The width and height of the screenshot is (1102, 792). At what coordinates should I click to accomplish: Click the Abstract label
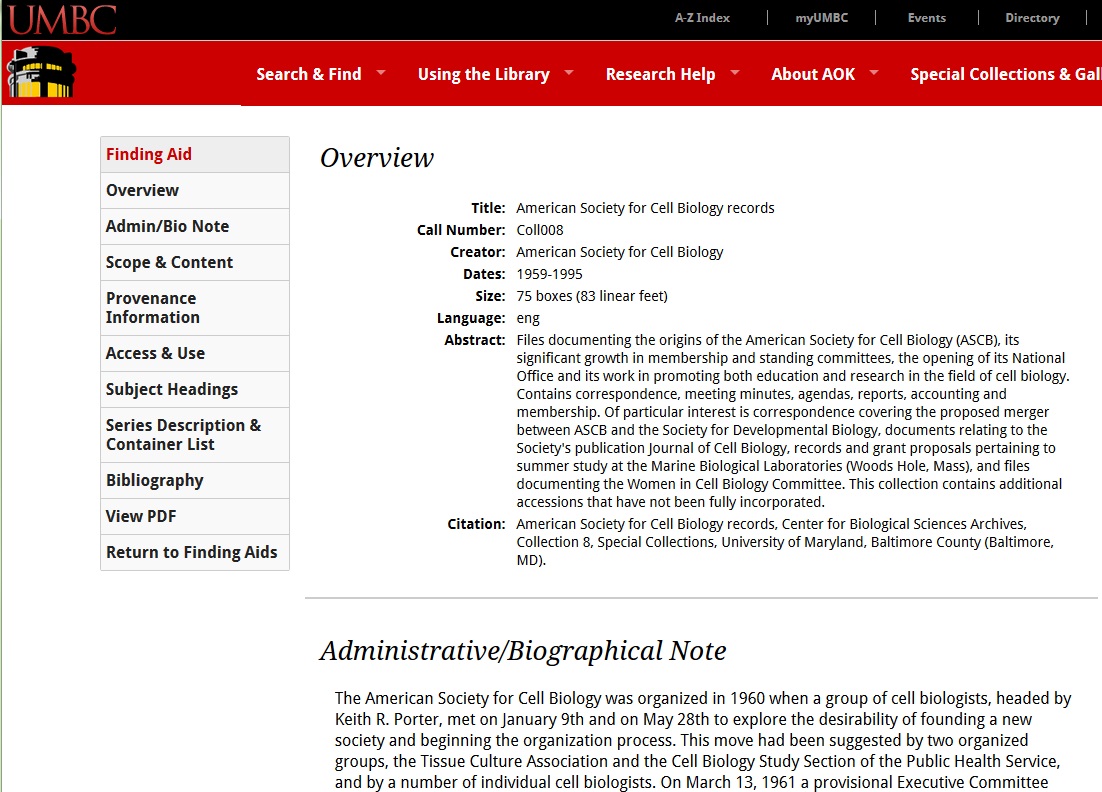(x=474, y=340)
